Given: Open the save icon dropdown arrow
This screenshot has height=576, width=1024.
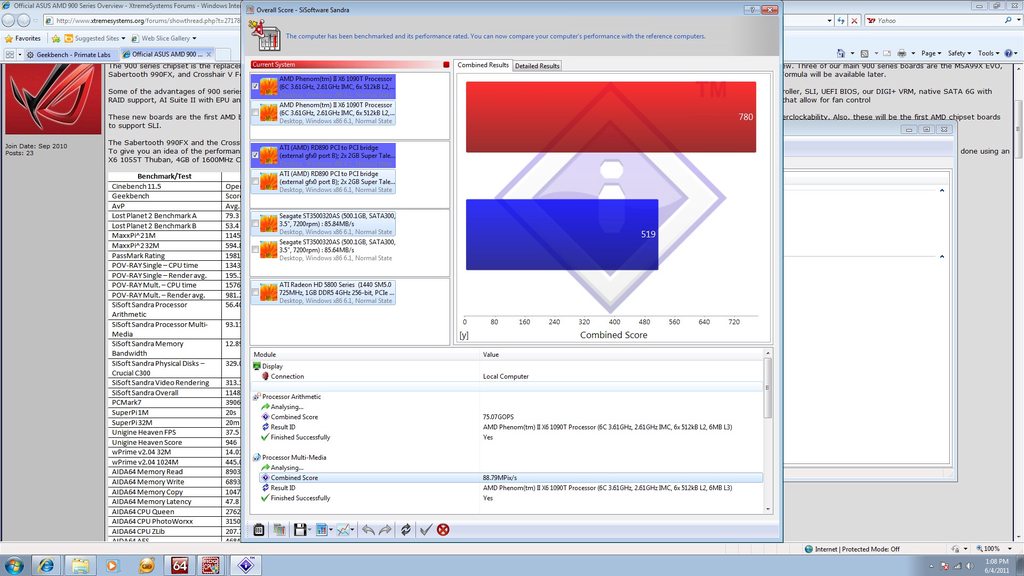Looking at the screenshot, I should [309, 530].
